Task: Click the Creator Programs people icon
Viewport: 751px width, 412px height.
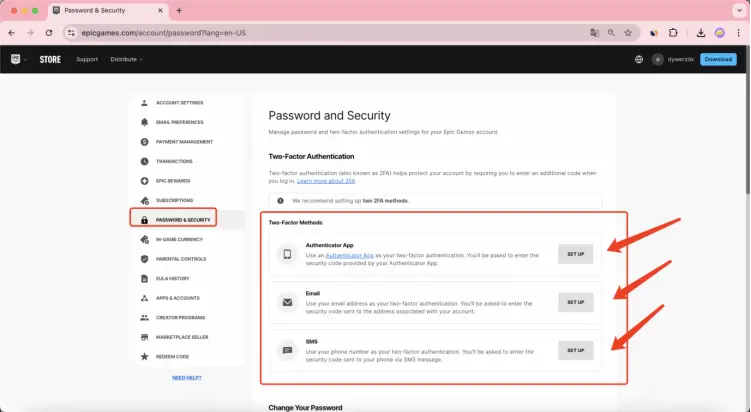Action: click(144, 318)
